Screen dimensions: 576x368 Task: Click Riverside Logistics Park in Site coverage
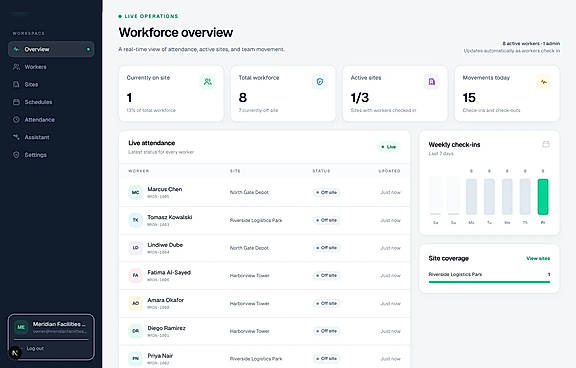pos(455,274)
